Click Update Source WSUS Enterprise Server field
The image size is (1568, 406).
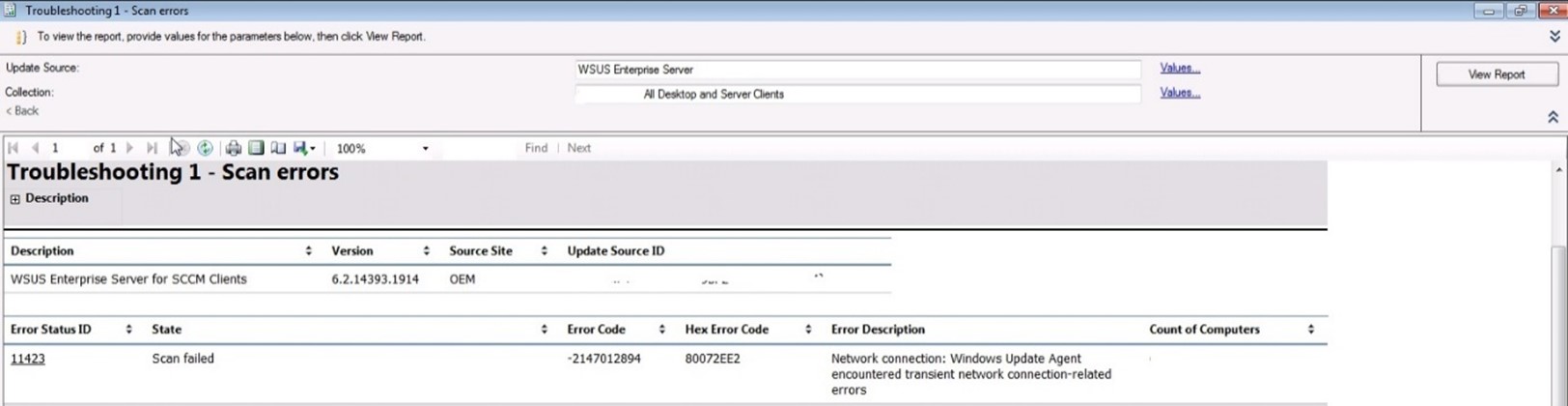click(858, 70)
